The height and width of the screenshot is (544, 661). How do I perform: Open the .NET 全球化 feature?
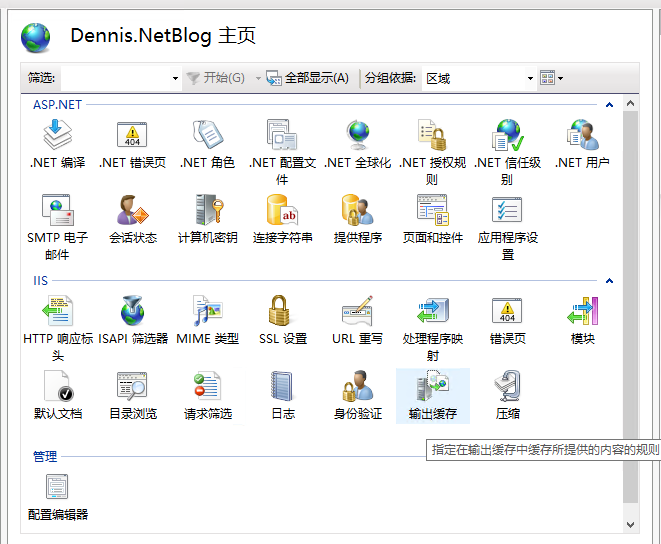pyautogui.click(x=357, y=145)
